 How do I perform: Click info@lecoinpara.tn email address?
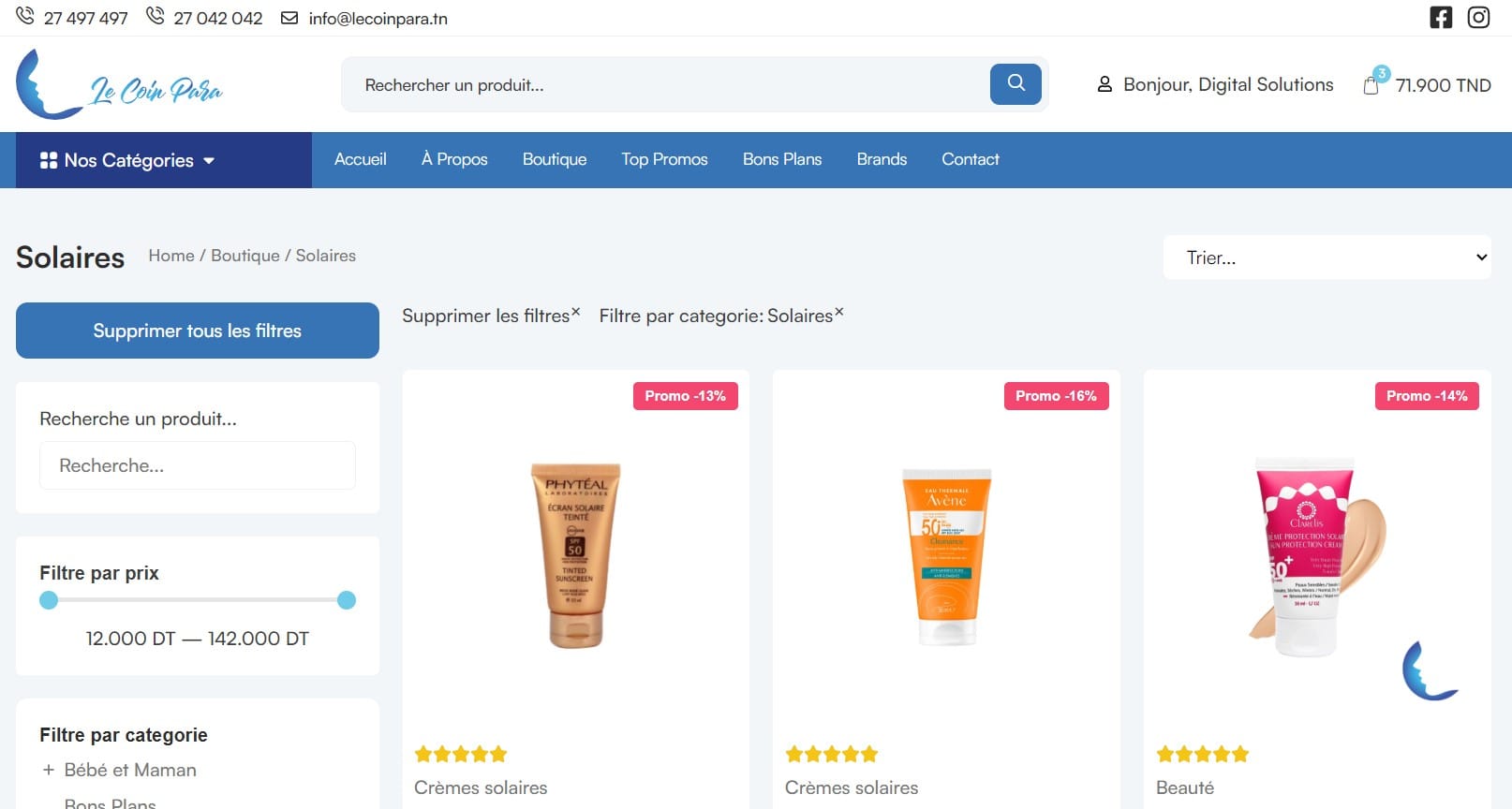tap(378, 19)
